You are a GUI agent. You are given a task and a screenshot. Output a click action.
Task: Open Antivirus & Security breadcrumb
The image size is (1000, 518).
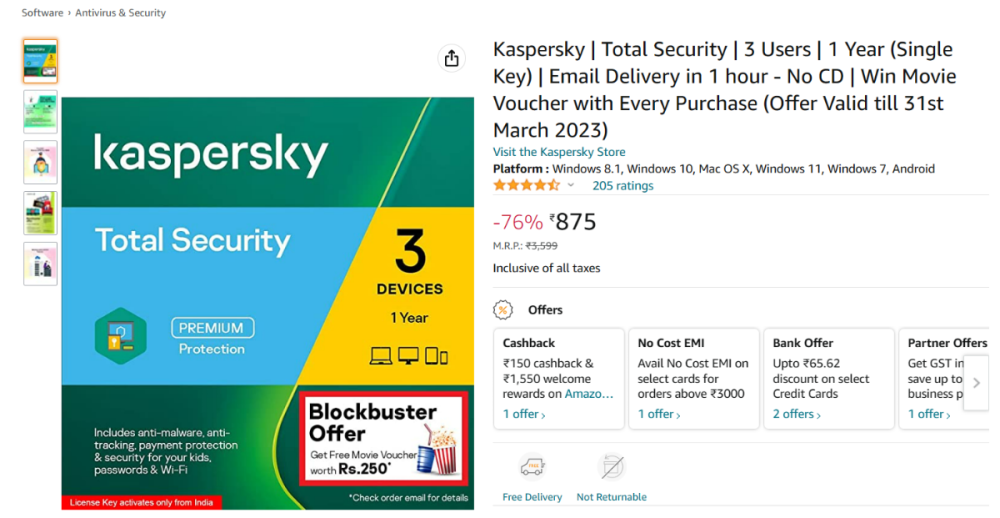click(121, 13)
